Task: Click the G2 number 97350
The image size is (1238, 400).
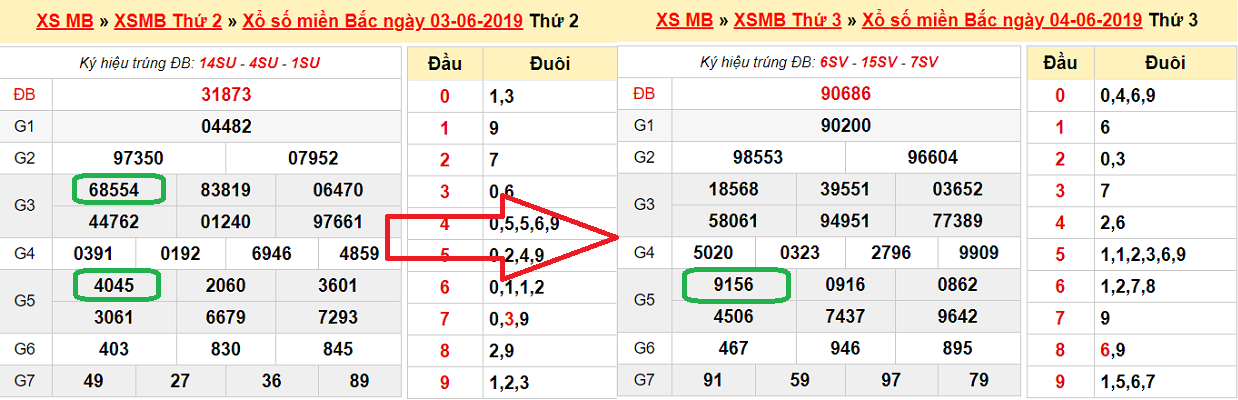Action: click(139, 158)
